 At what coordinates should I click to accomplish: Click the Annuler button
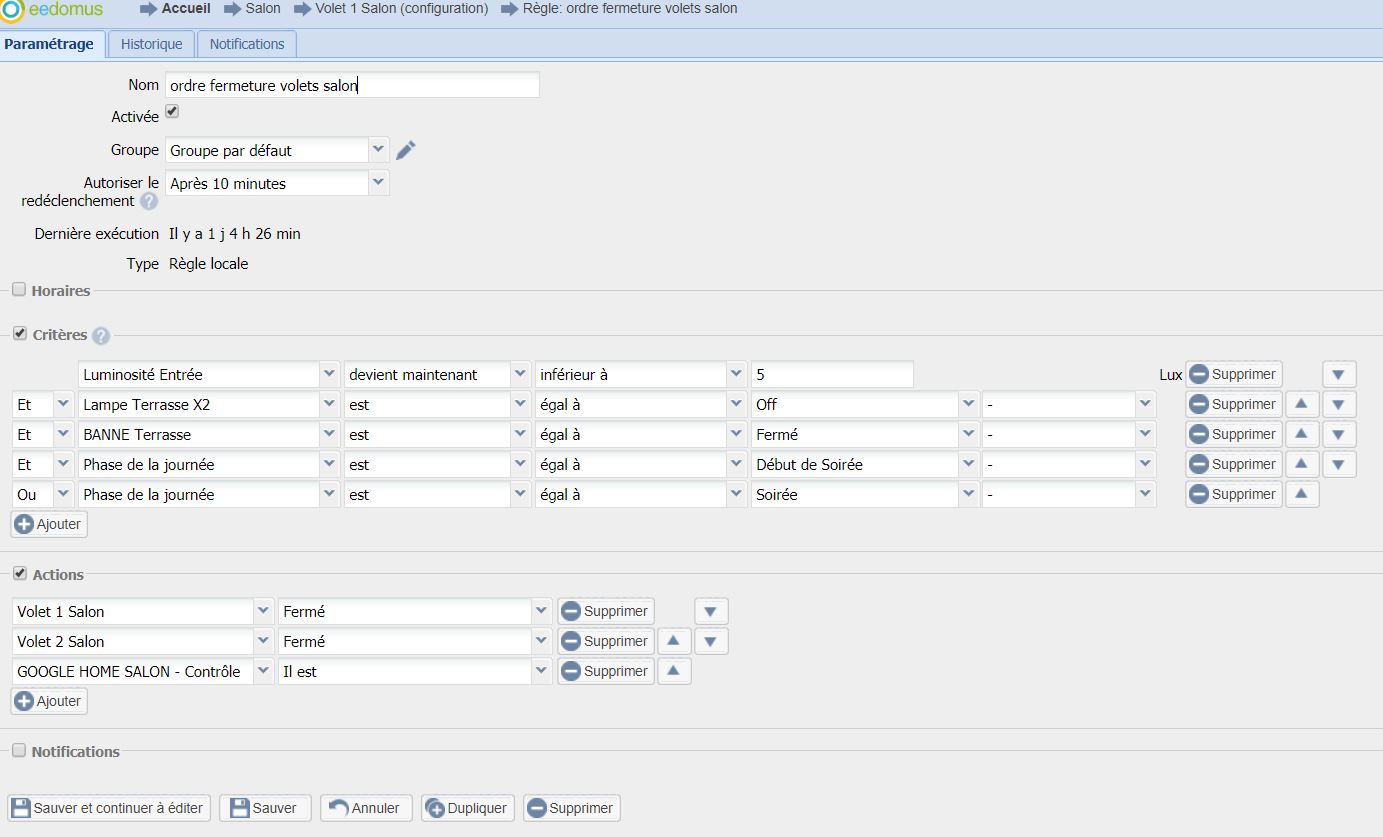point(367,808)
